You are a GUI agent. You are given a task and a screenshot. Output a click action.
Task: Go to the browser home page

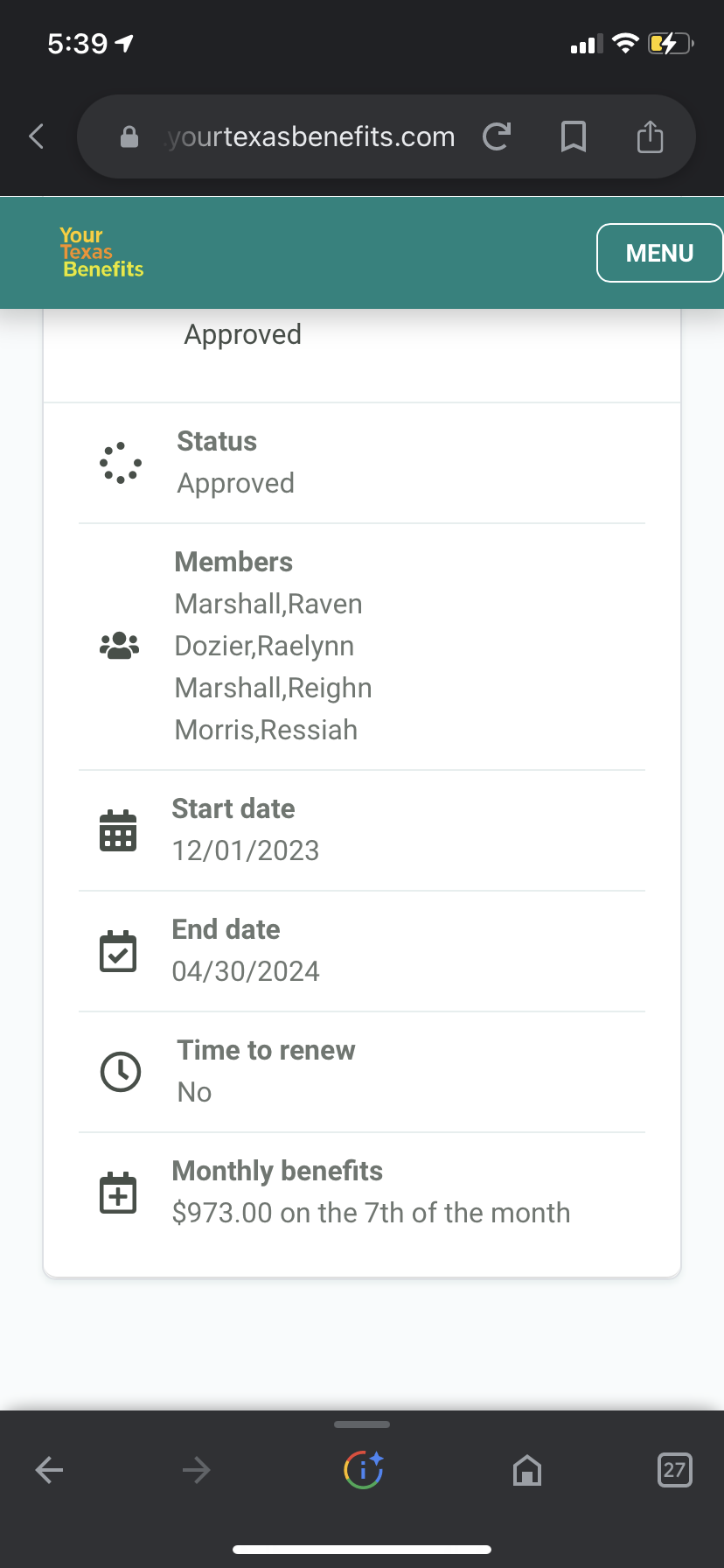pos(527,1470)
